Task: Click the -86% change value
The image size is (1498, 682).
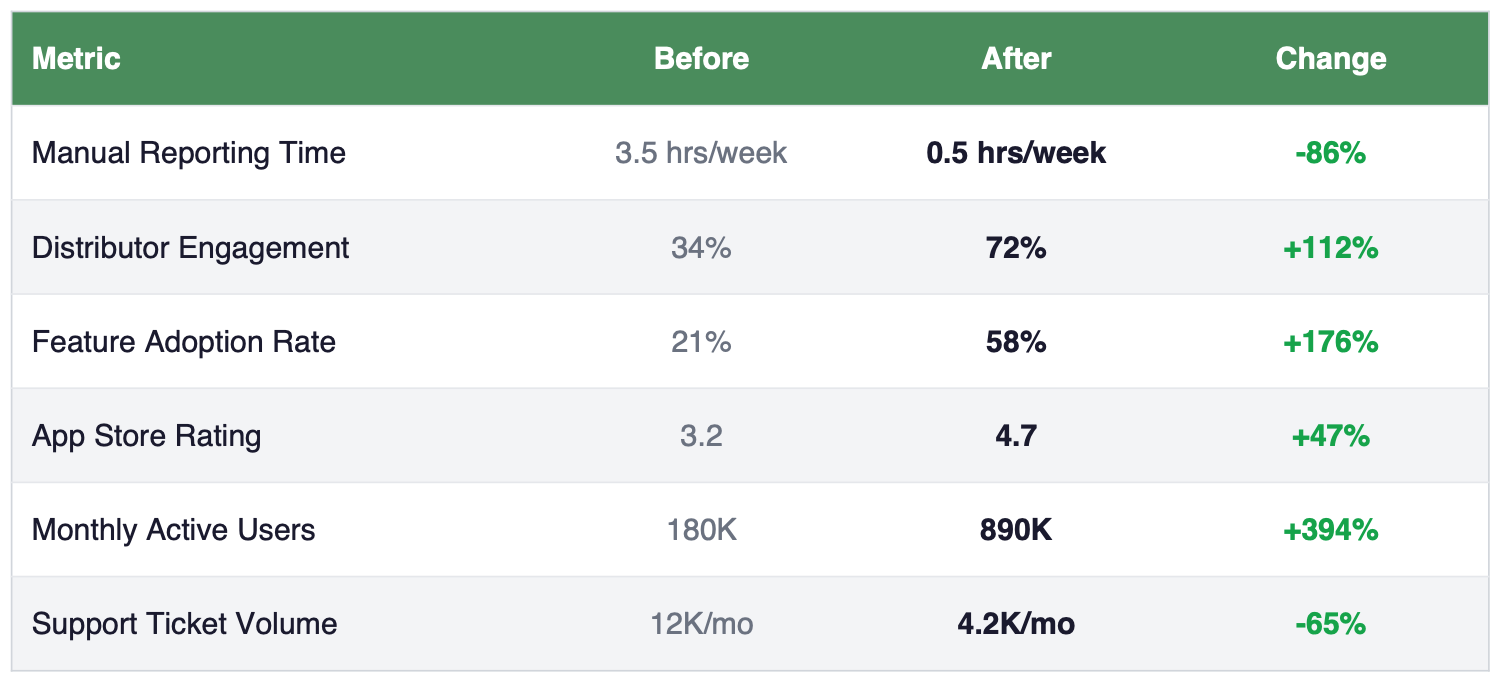Action: pyautogui.click(x=1330, y=153)
